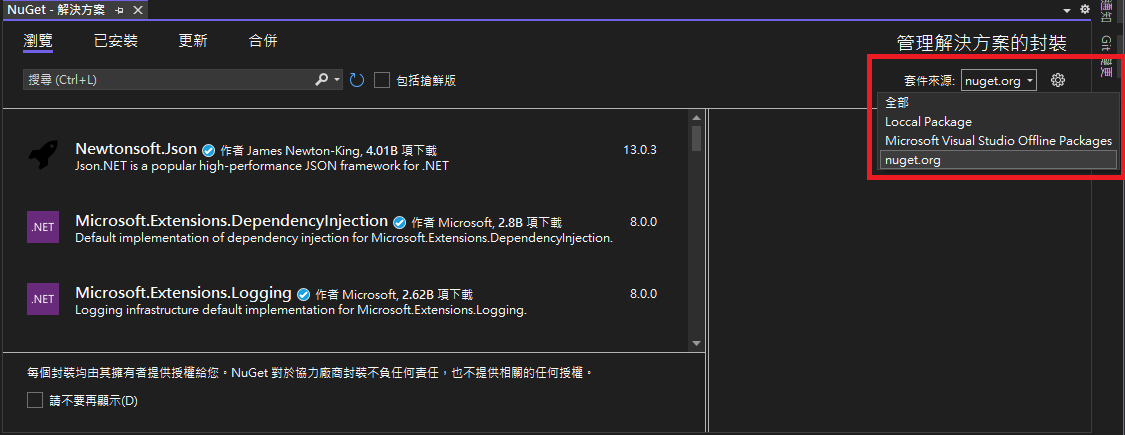Choose Loccal Package in the source list
1125x435 pixels.
(998, 122)
